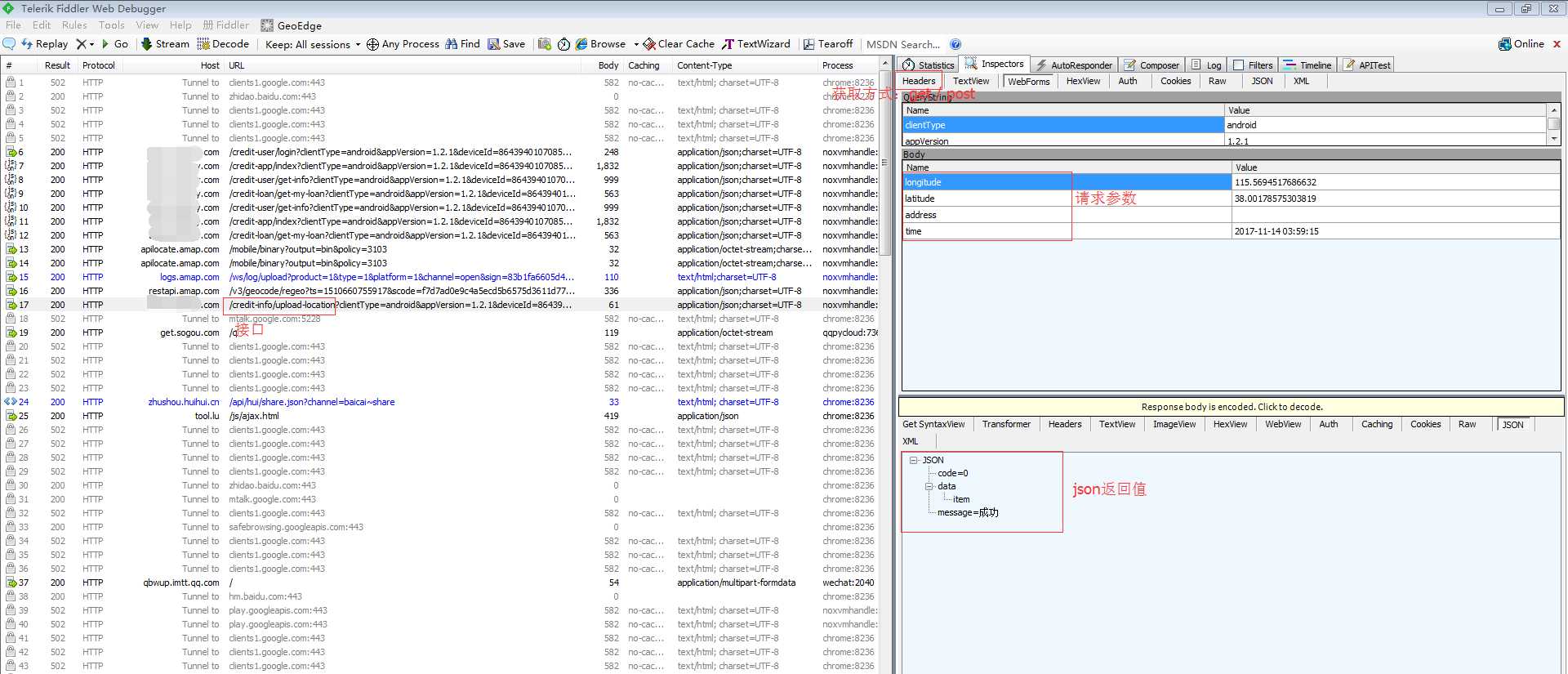Open the File menu
The width and height of the screenshot is (1568, 674).
point(13,25)
